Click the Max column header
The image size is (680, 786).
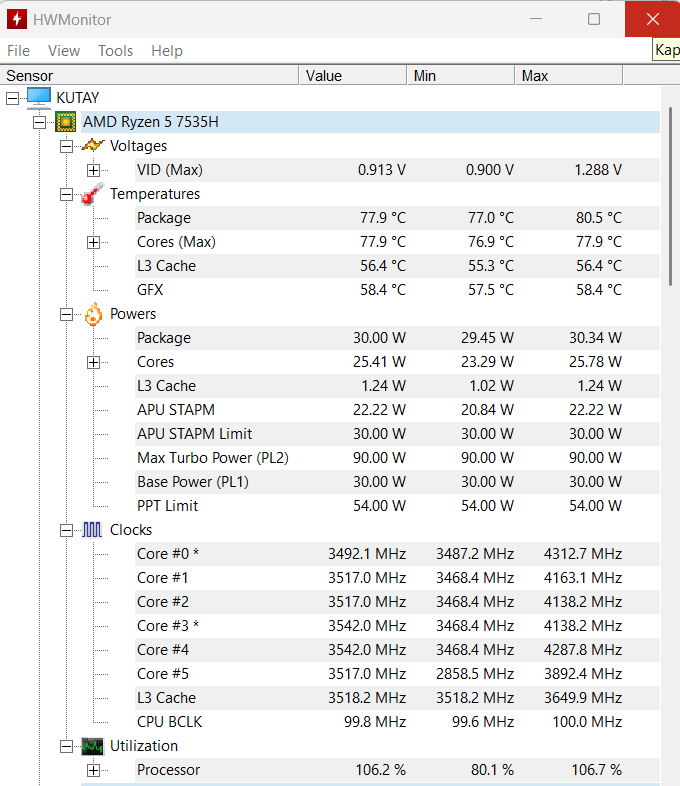pos(569,76)
